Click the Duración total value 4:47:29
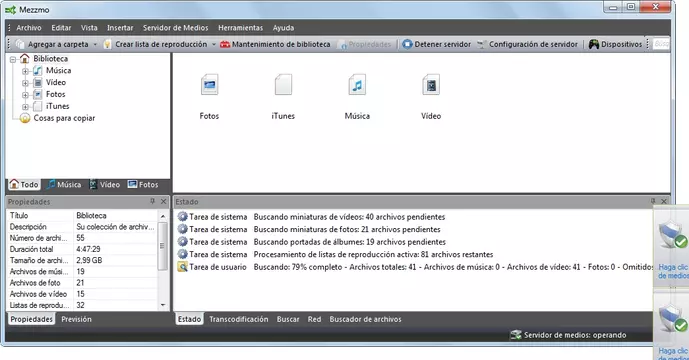Viewport: 689px width, 360px height. [x=88, y=249]
